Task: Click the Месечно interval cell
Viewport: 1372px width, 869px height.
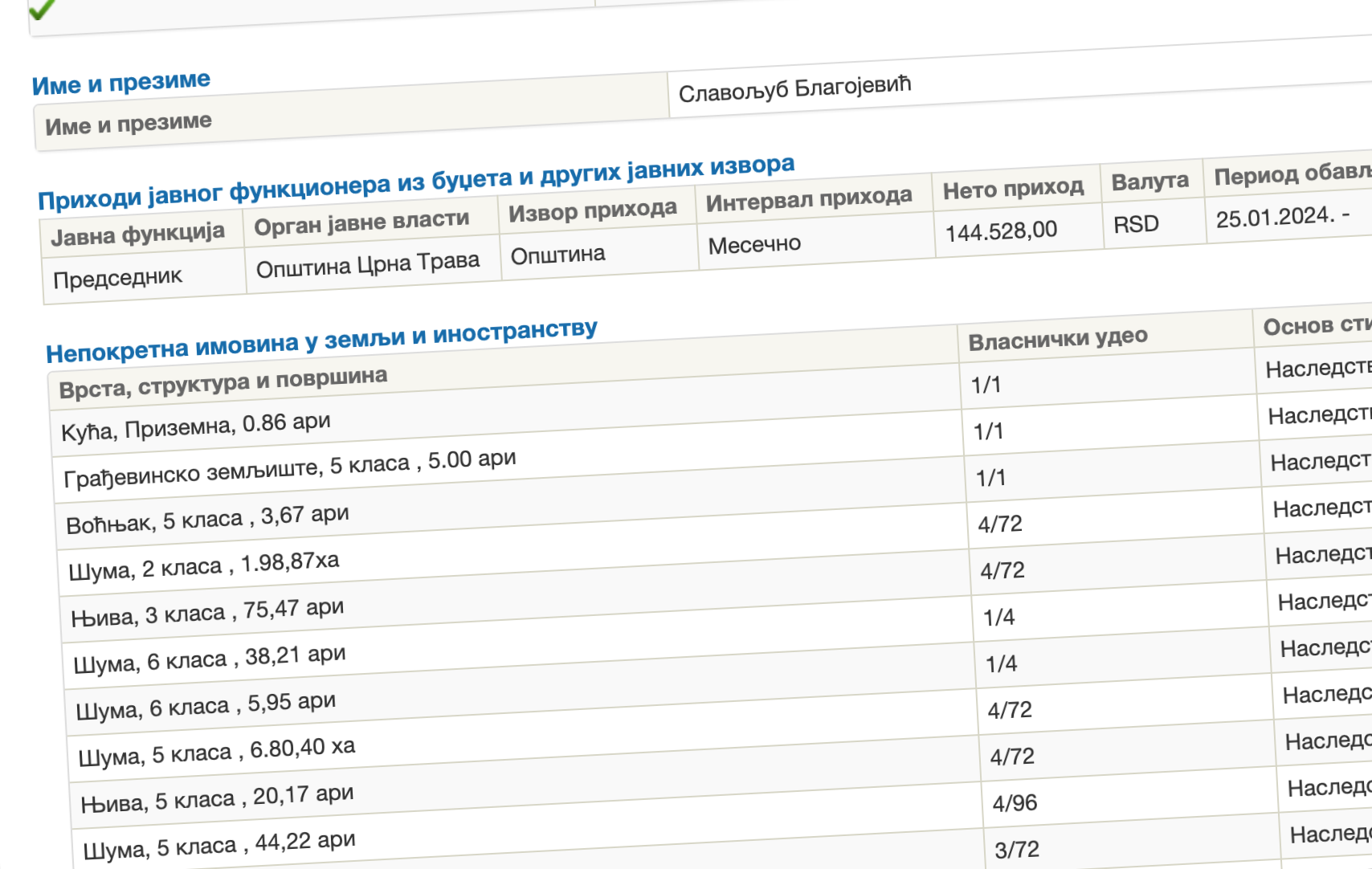Action: pos(754,244)
